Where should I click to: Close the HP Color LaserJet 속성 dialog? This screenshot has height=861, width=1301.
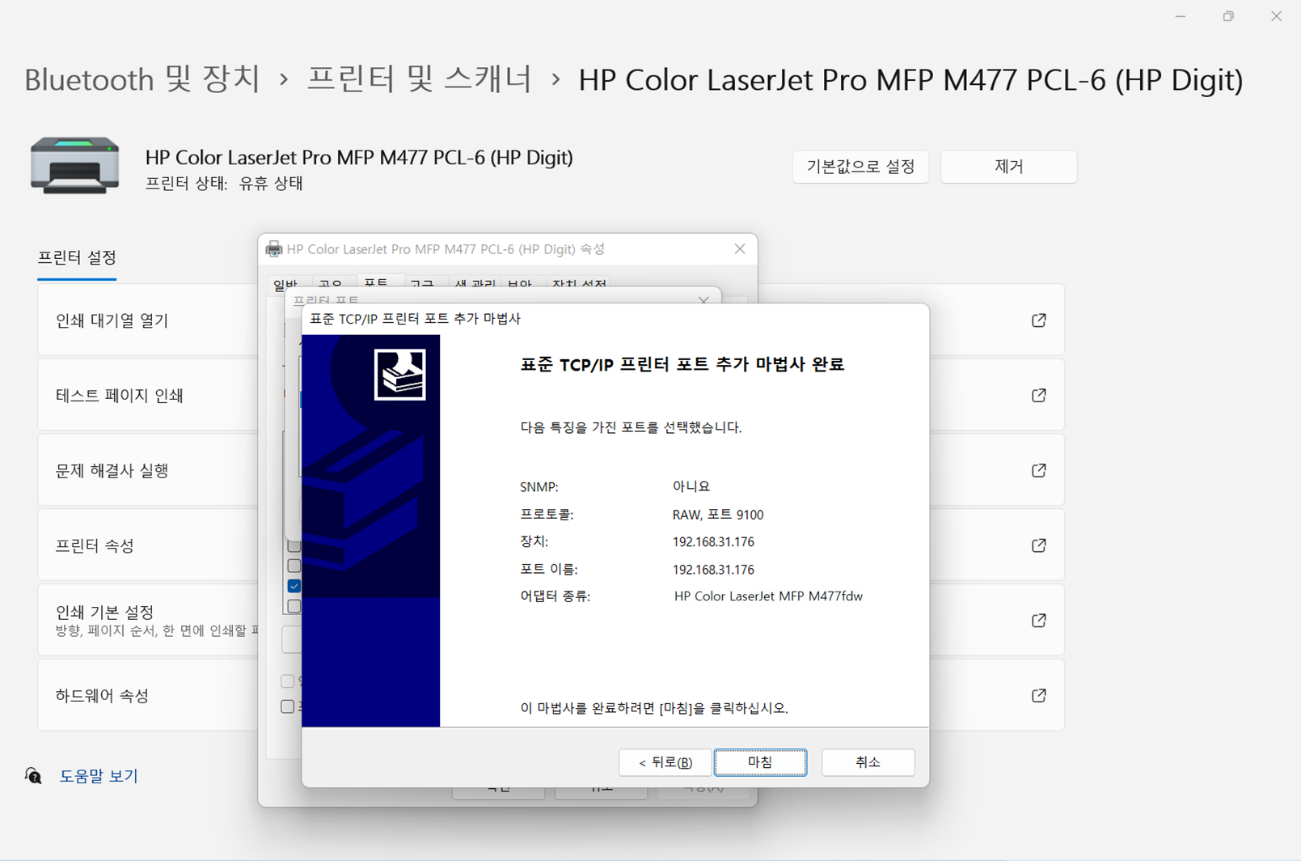pos(740,249)
